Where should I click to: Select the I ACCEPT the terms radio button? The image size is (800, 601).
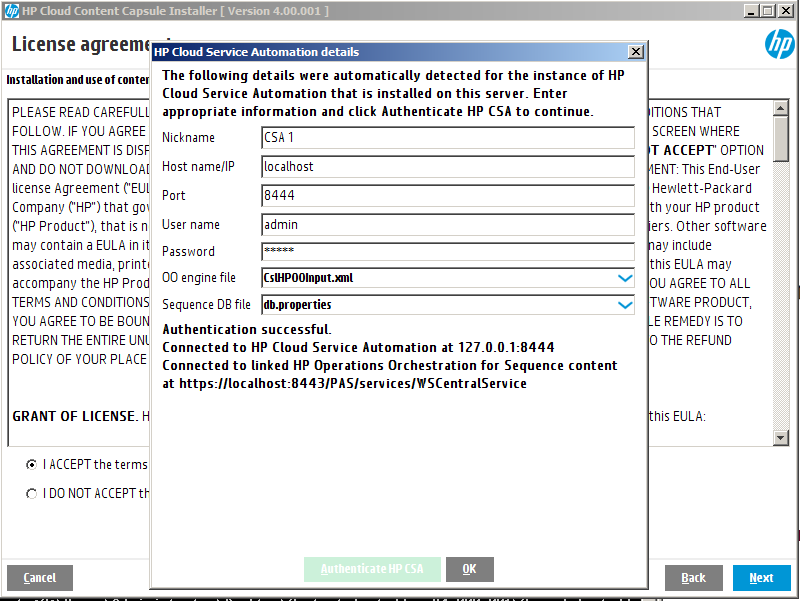pos(32,464)
